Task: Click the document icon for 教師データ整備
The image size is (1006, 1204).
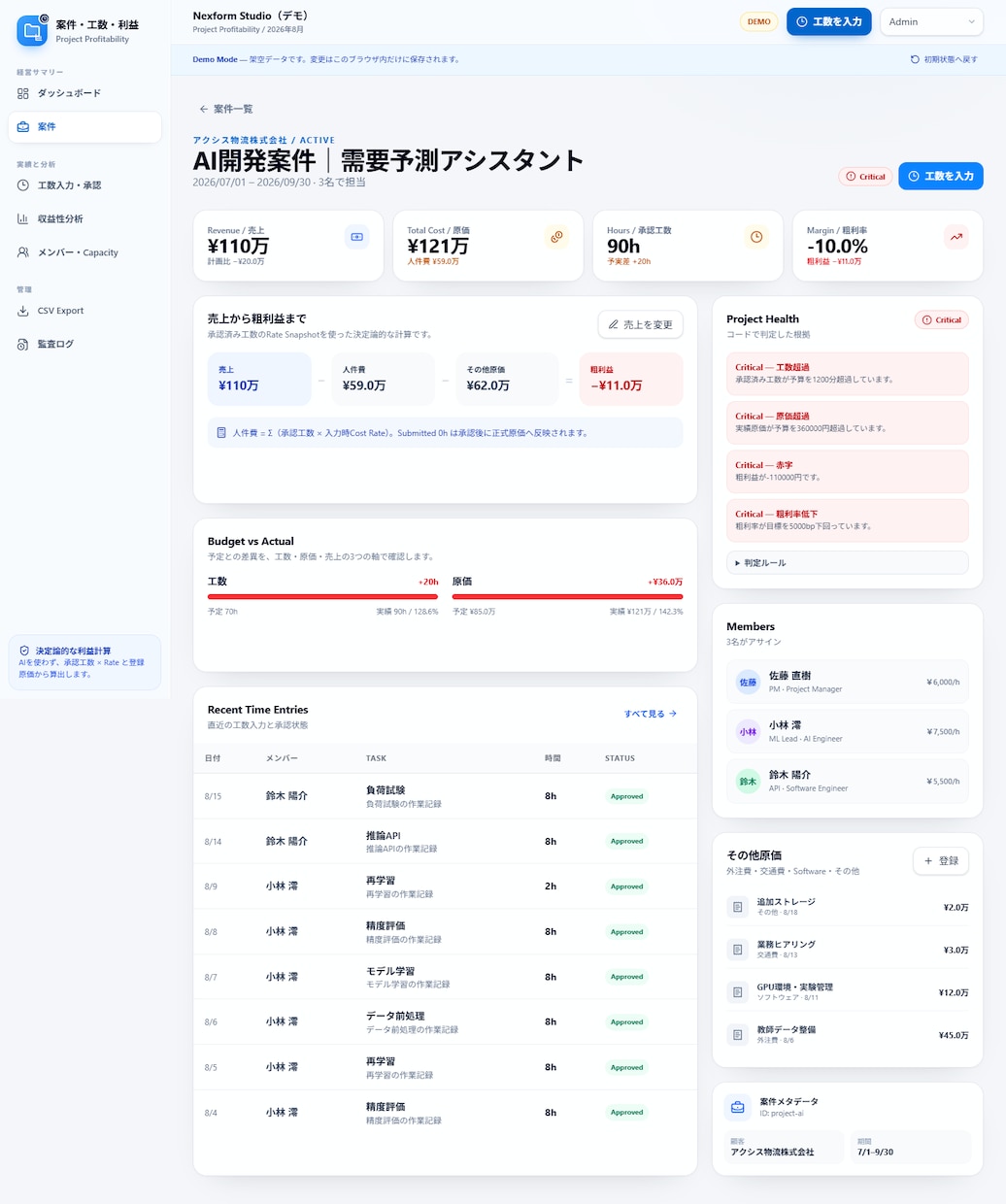Action: click(x=737, y=1035)
